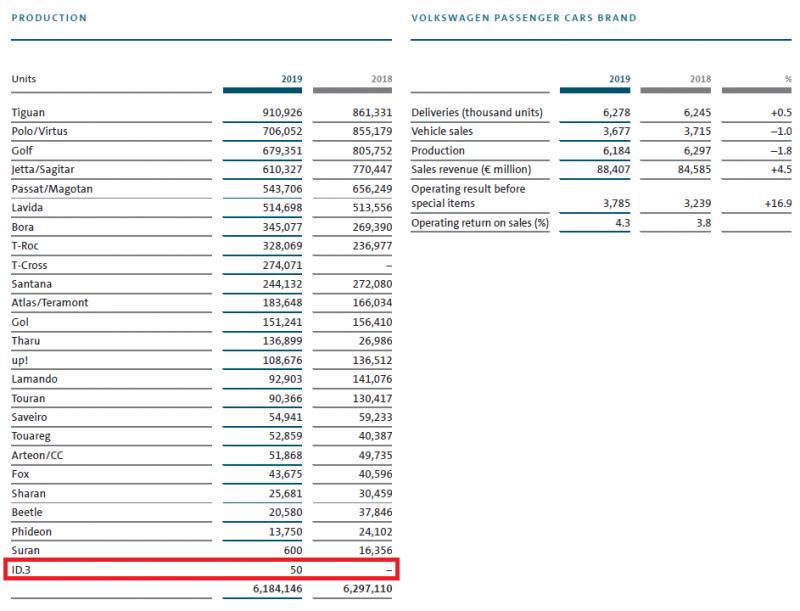Viewport: 800px width, 611px height.
Task: Click the Beetle row label
Action: pyautogui.click(x=27, y=513)
